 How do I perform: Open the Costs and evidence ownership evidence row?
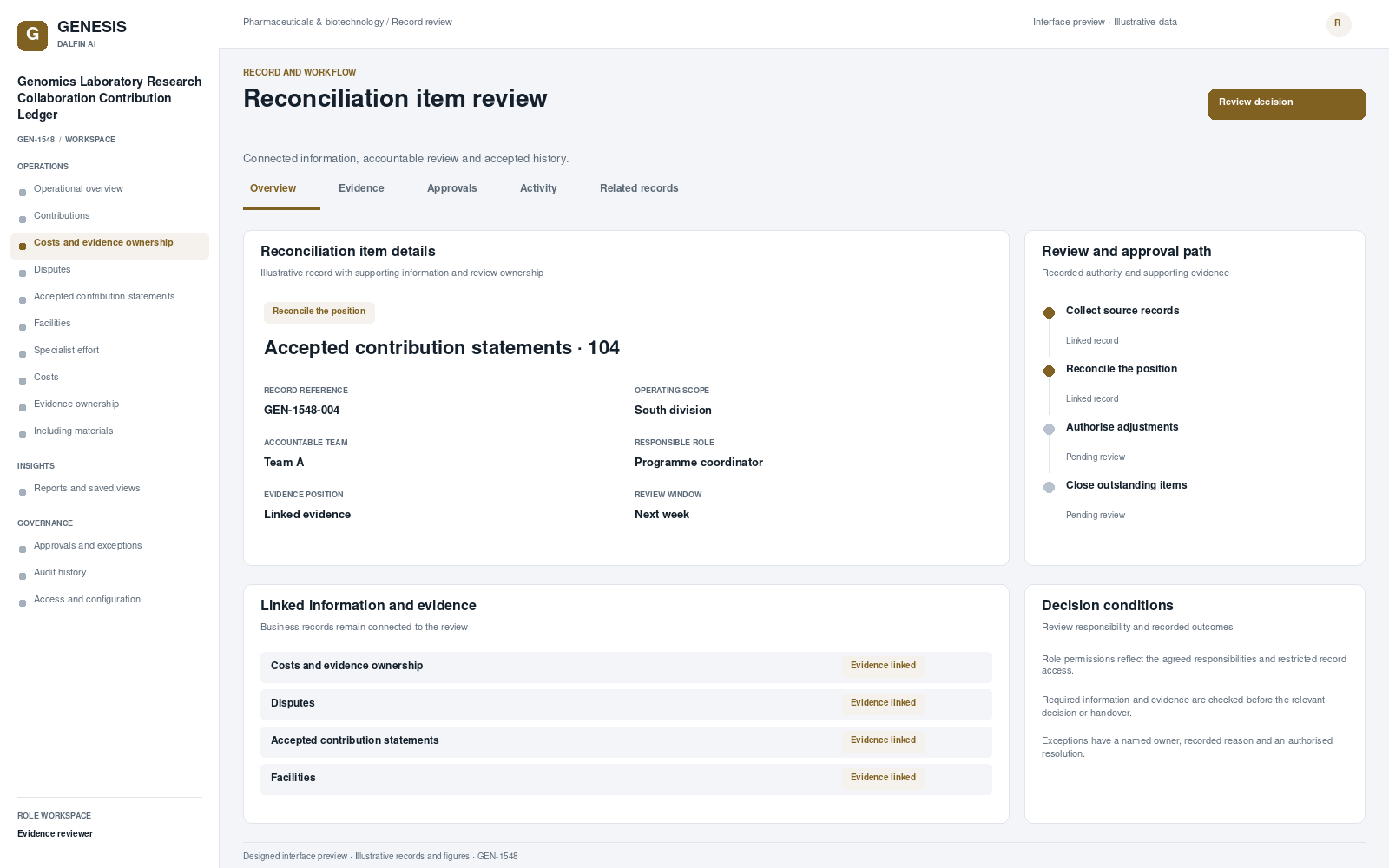tap(626, 667)
